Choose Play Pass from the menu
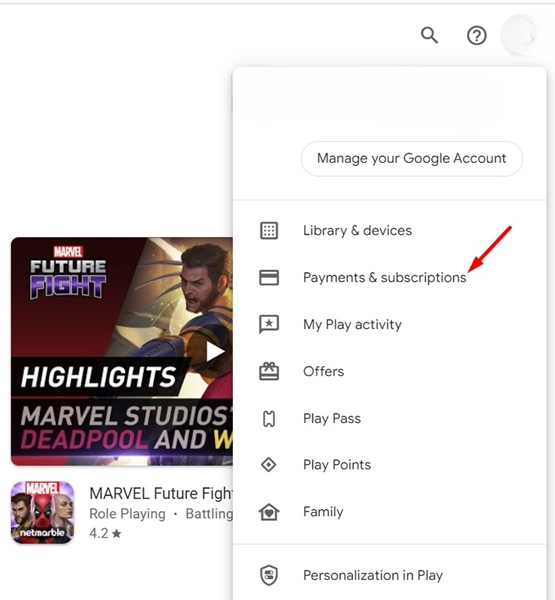This screenshot has width=555, height=600. click(x=390, y=418)
